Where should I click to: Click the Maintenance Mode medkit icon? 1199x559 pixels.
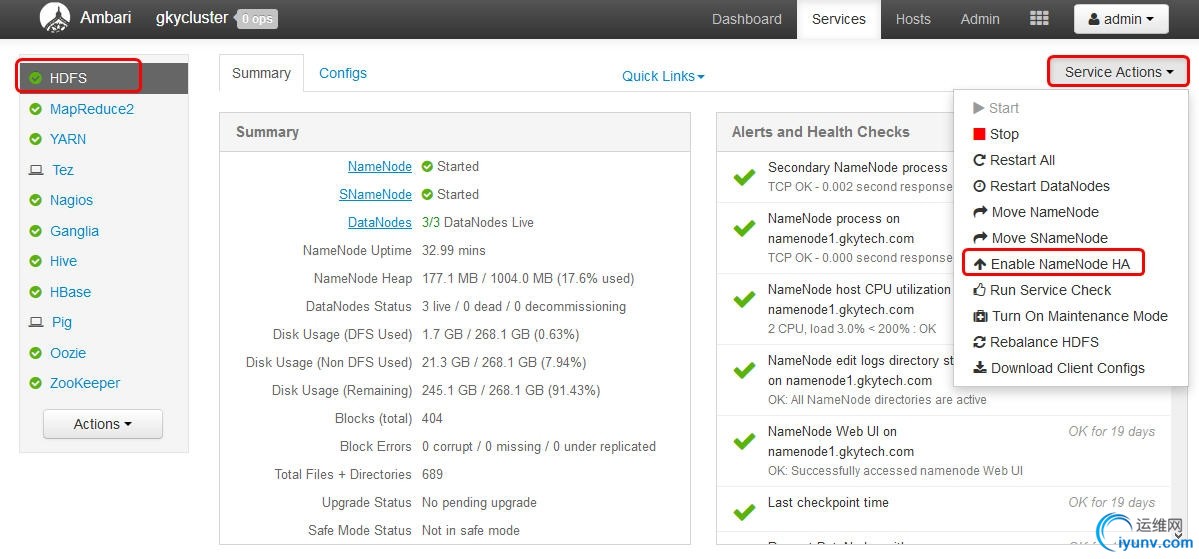[981, 316]
